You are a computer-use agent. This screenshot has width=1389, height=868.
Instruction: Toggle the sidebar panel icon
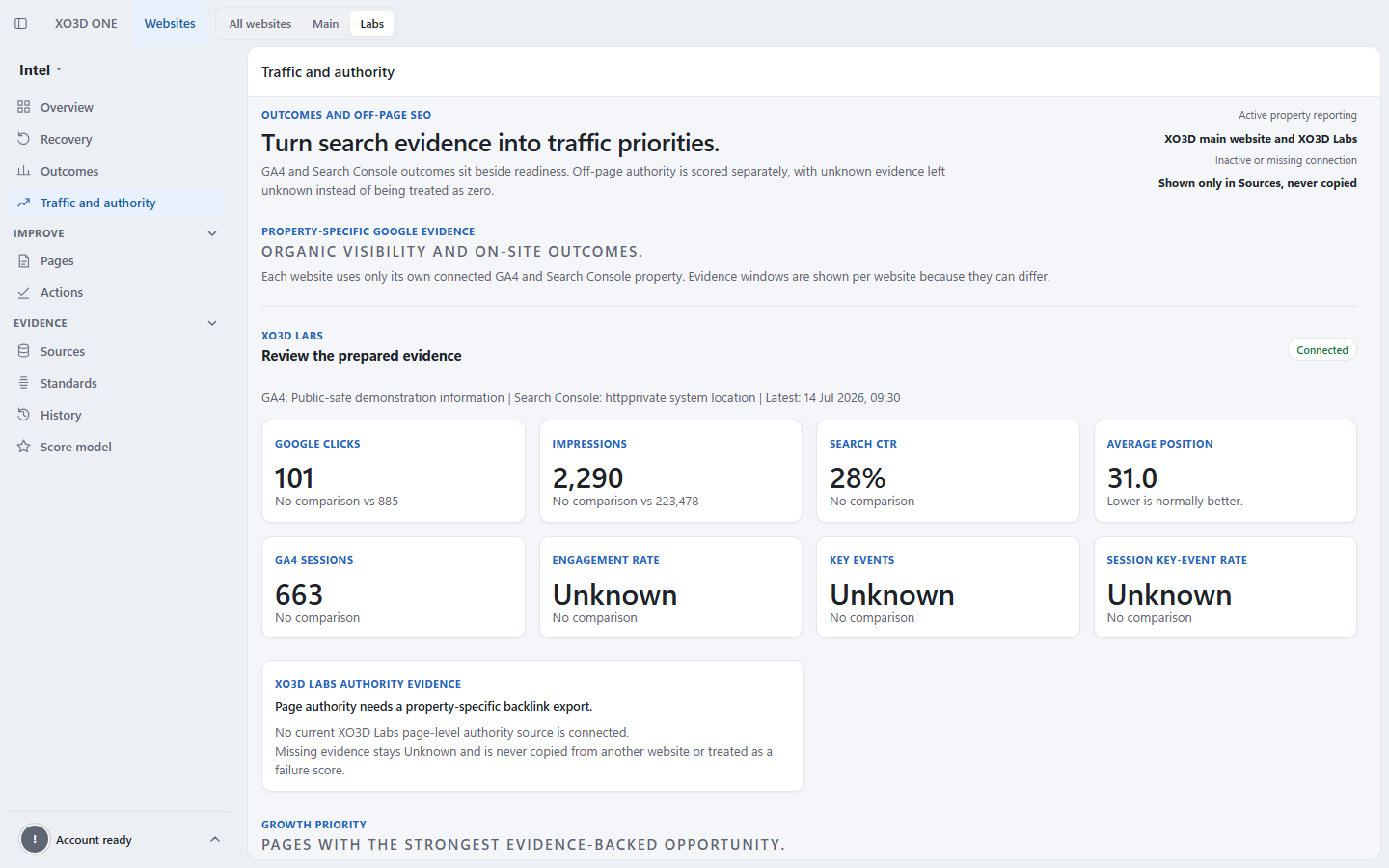(x=21, y=23)
